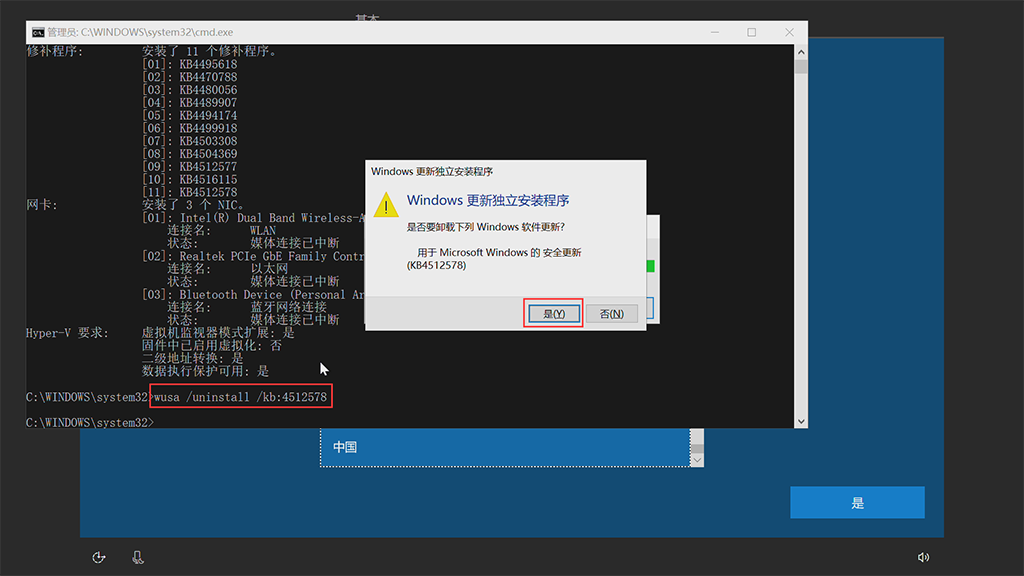Click the 安装了 3 个 NIC。 line
1024x576 pixels.
[x=193, y=205]
